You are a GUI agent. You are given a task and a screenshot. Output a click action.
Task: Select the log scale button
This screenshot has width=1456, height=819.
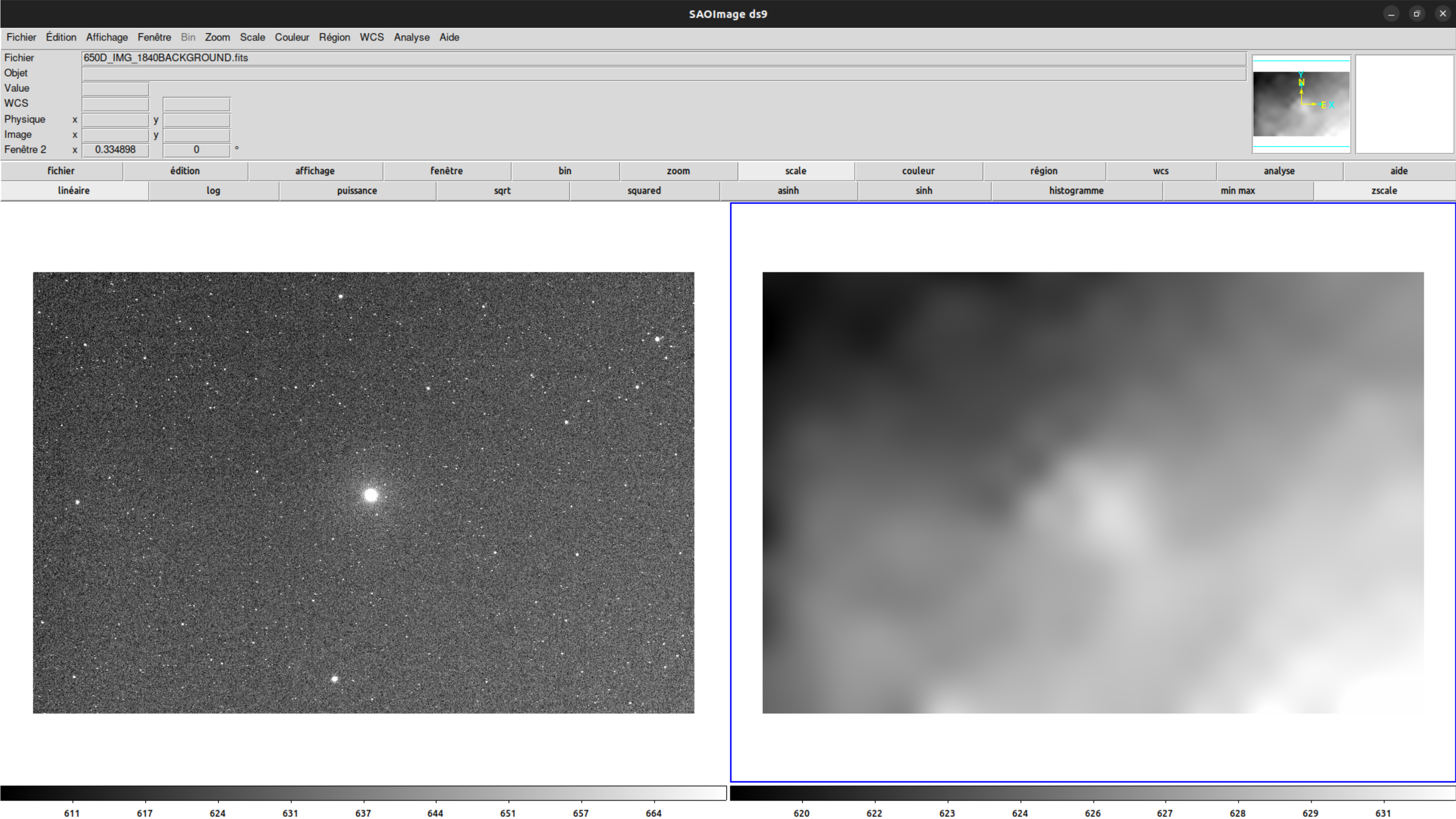[213, 191]
